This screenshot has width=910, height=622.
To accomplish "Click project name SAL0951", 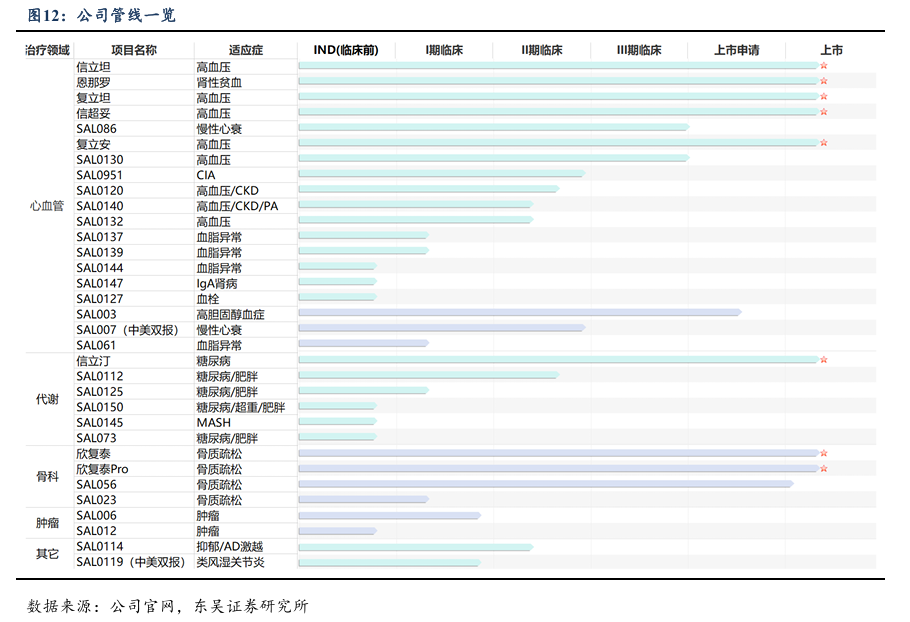I will tap(100, 175).
